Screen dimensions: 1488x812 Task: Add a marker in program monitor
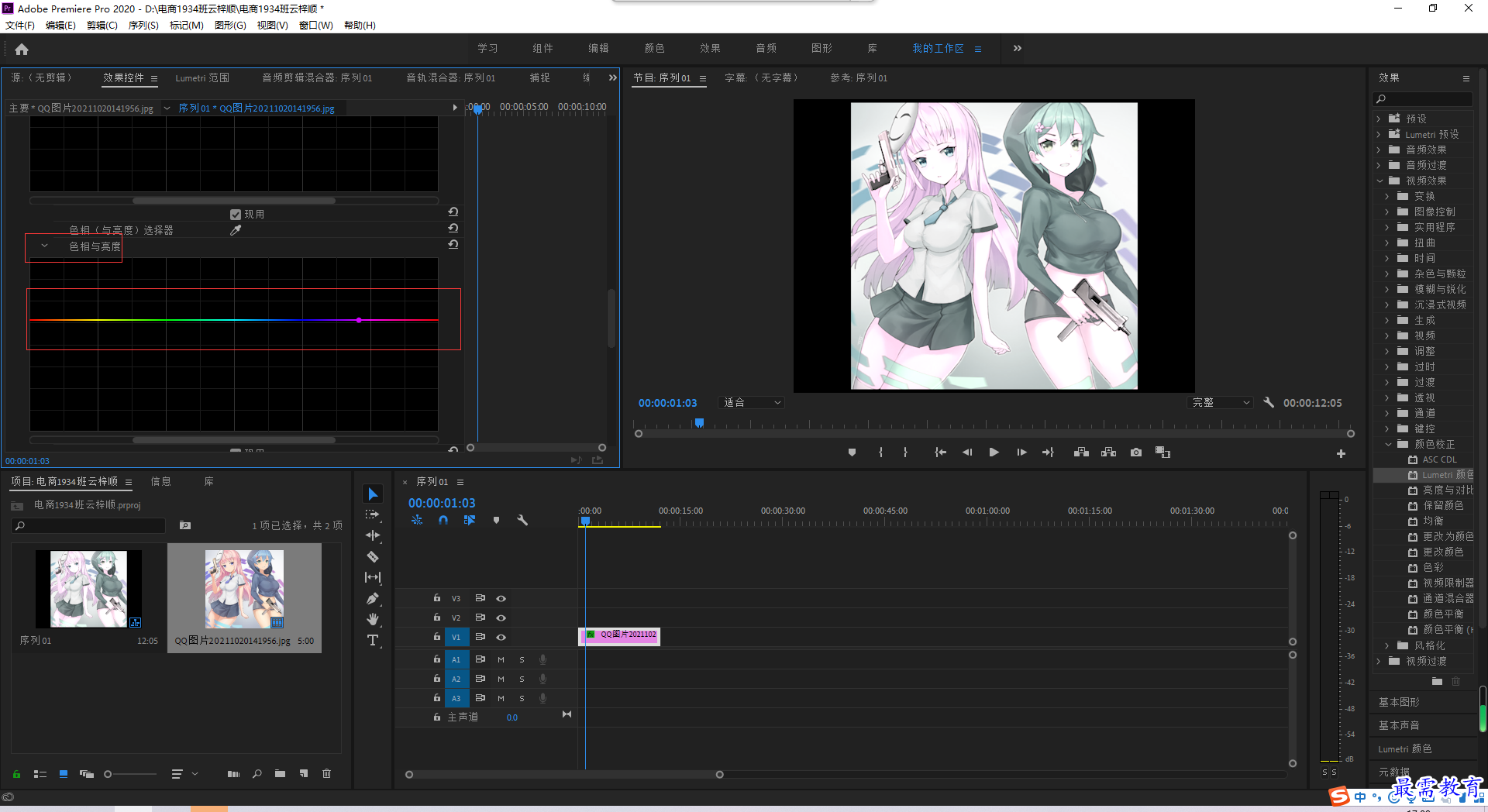tap(852, 452)
